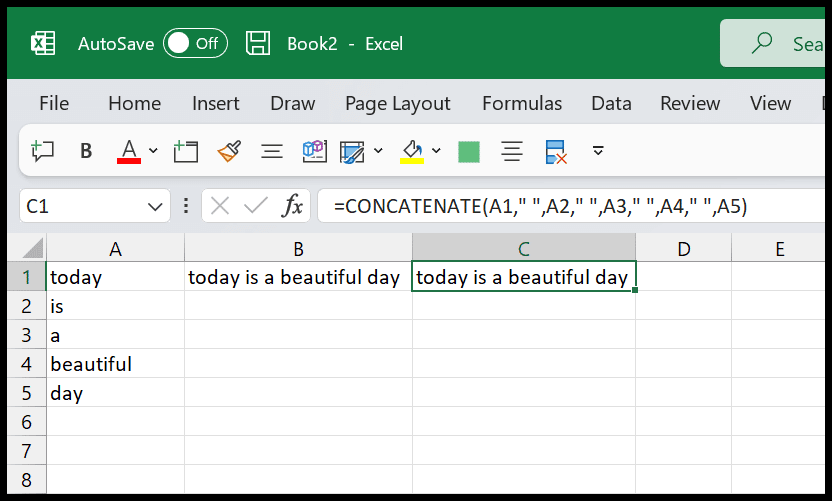Select row 7 header
This screenshot has width=832, height=501.
(27, 451)
